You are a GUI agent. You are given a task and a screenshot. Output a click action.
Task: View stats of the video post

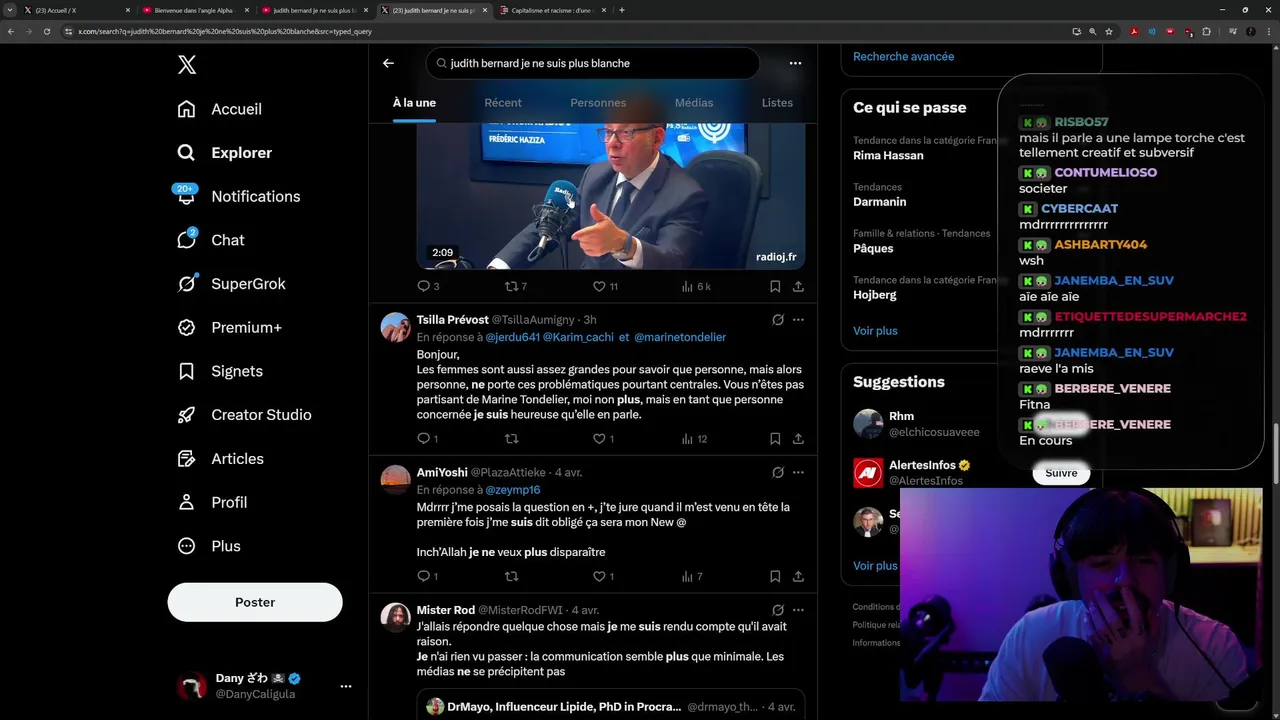point(696,286)
